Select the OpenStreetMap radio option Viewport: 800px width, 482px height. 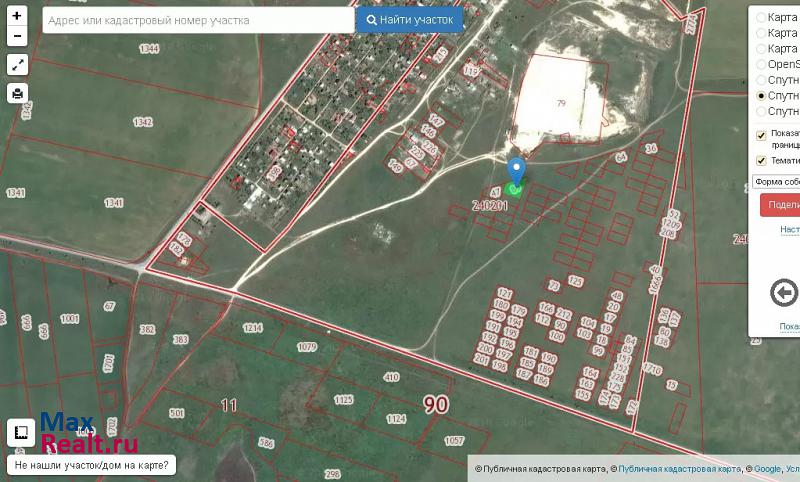762,65
